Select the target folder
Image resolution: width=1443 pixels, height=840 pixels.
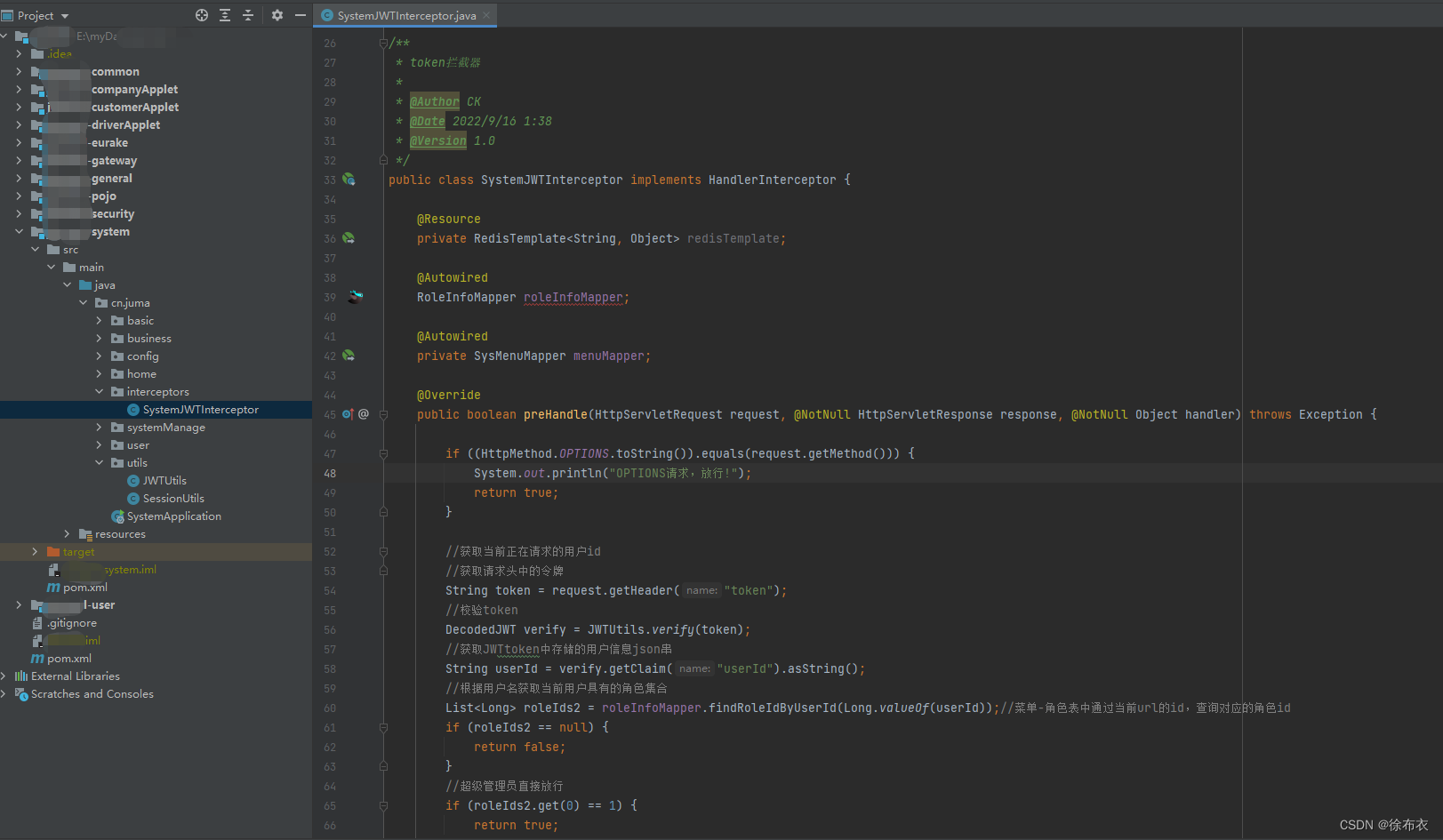tap(78, 551)
